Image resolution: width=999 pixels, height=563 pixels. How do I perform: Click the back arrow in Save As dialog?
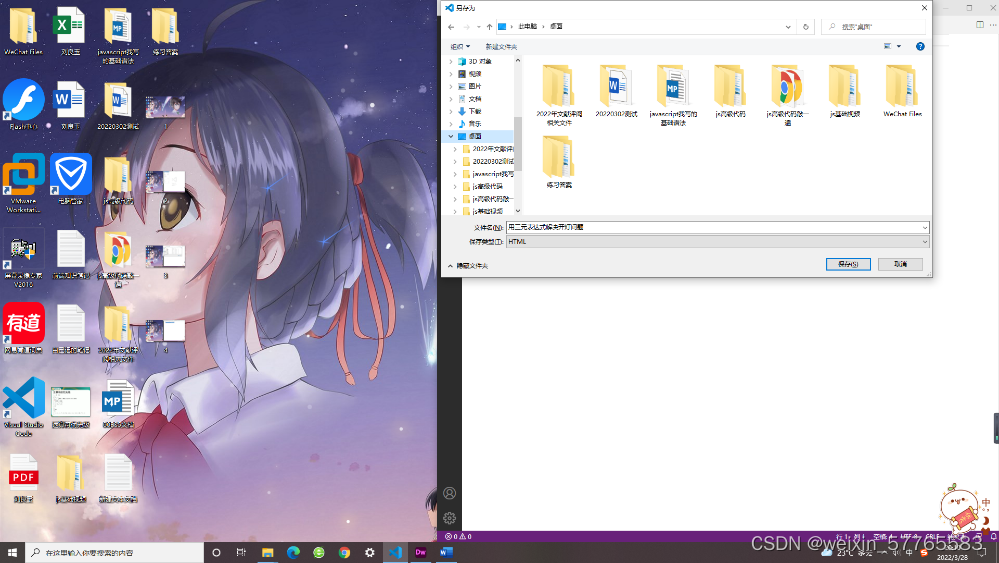click(451, 27)
